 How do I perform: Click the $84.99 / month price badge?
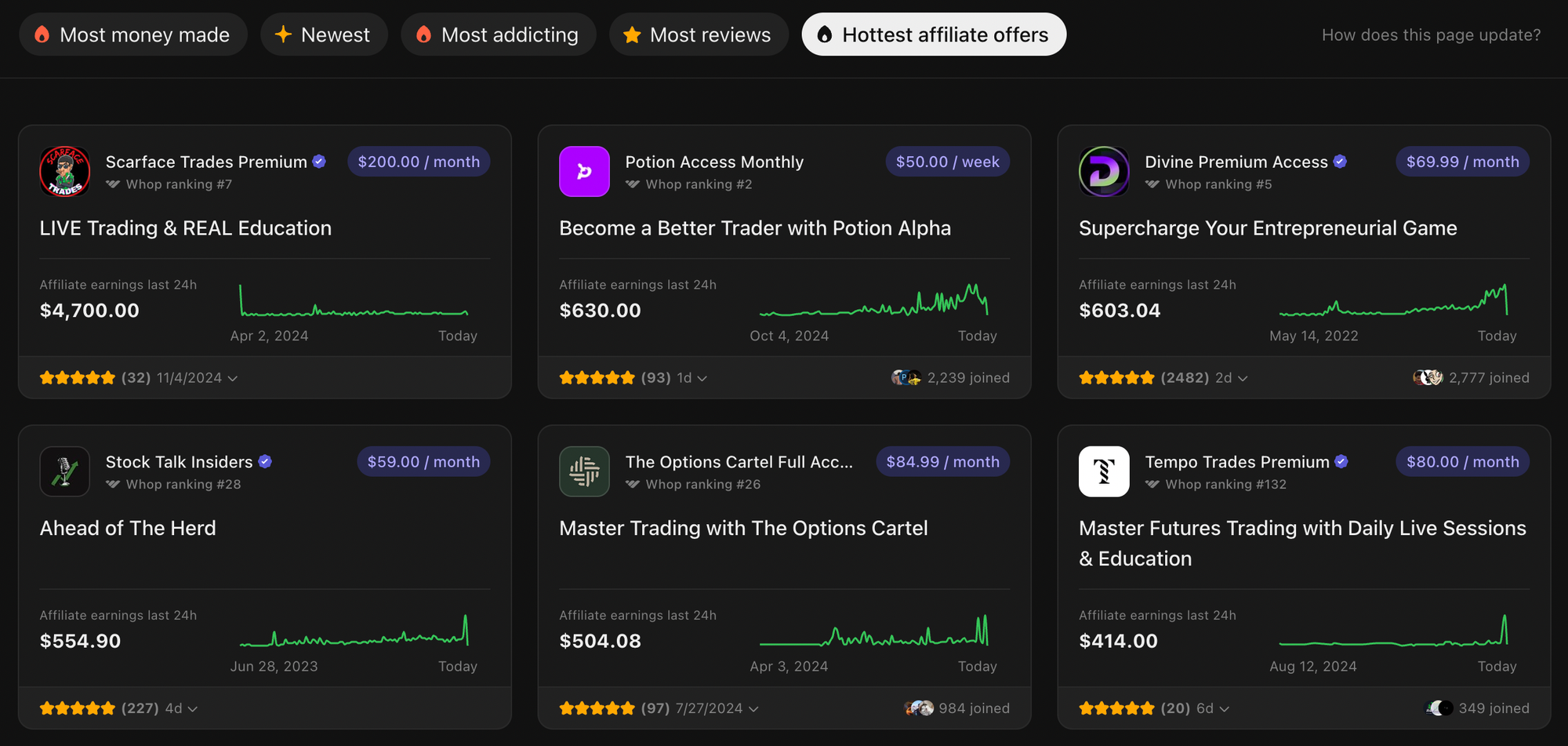(943, 461)
